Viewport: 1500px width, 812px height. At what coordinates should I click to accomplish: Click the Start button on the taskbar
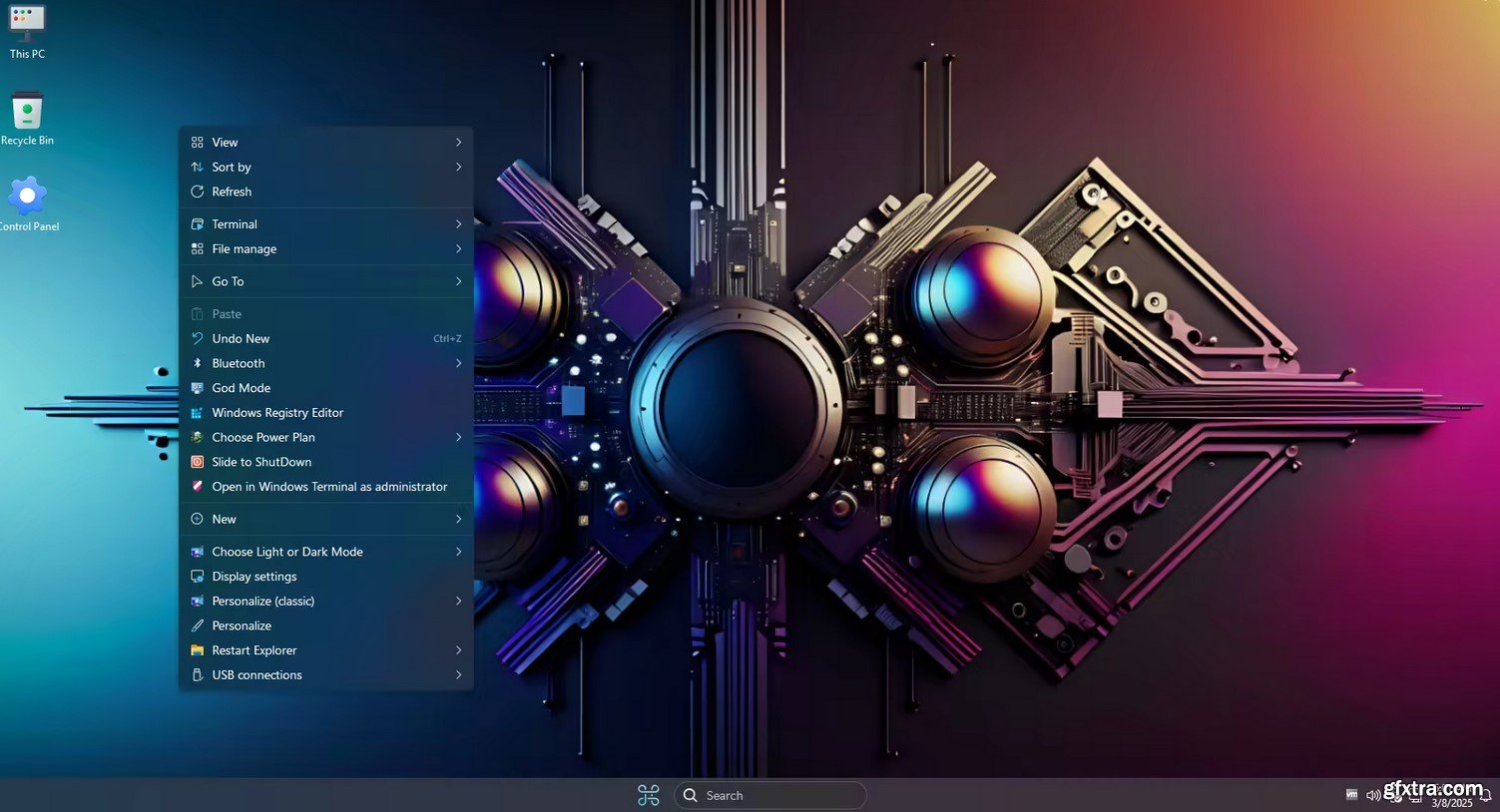(x=649, y=795)
